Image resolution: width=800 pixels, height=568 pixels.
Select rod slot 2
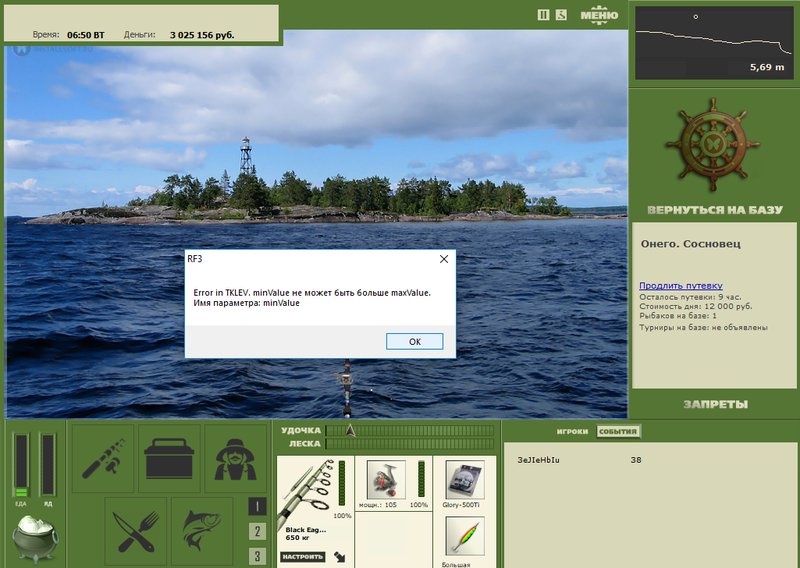257,531
